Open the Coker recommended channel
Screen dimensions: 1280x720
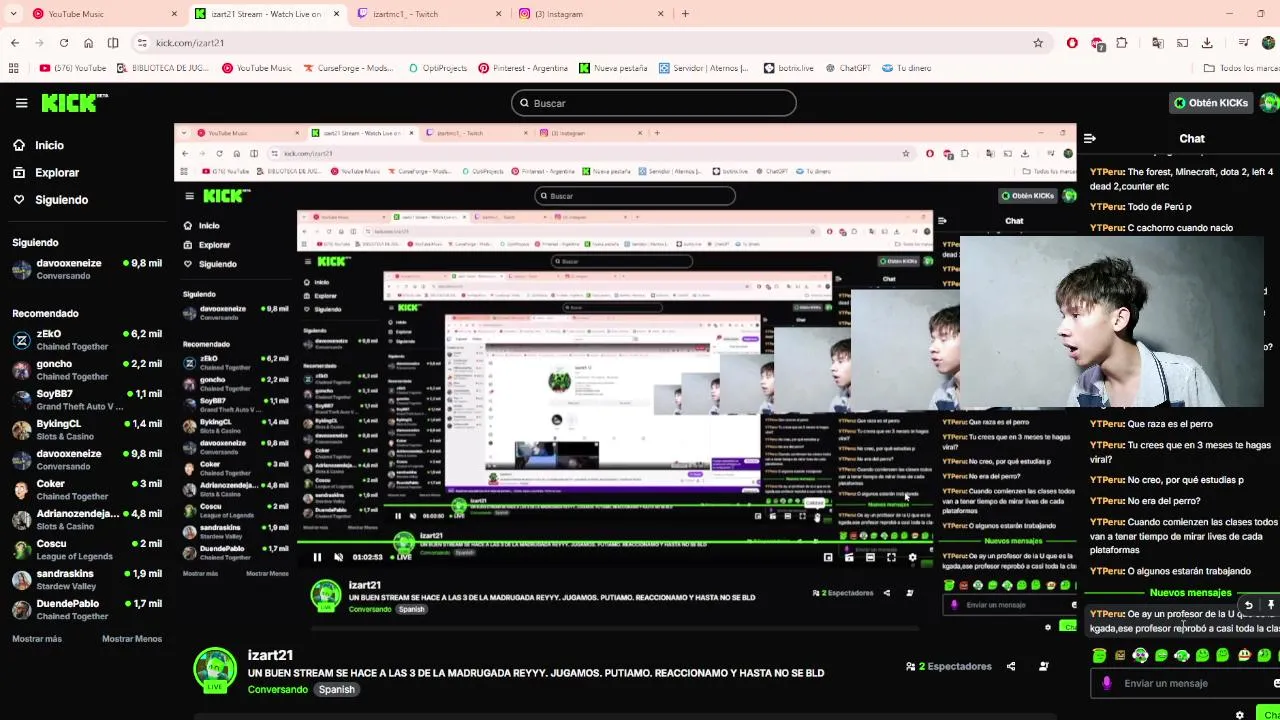coord(86,489)
